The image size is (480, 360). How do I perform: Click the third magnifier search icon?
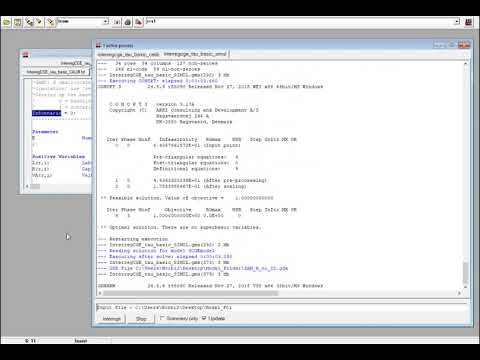click(50, 22)
